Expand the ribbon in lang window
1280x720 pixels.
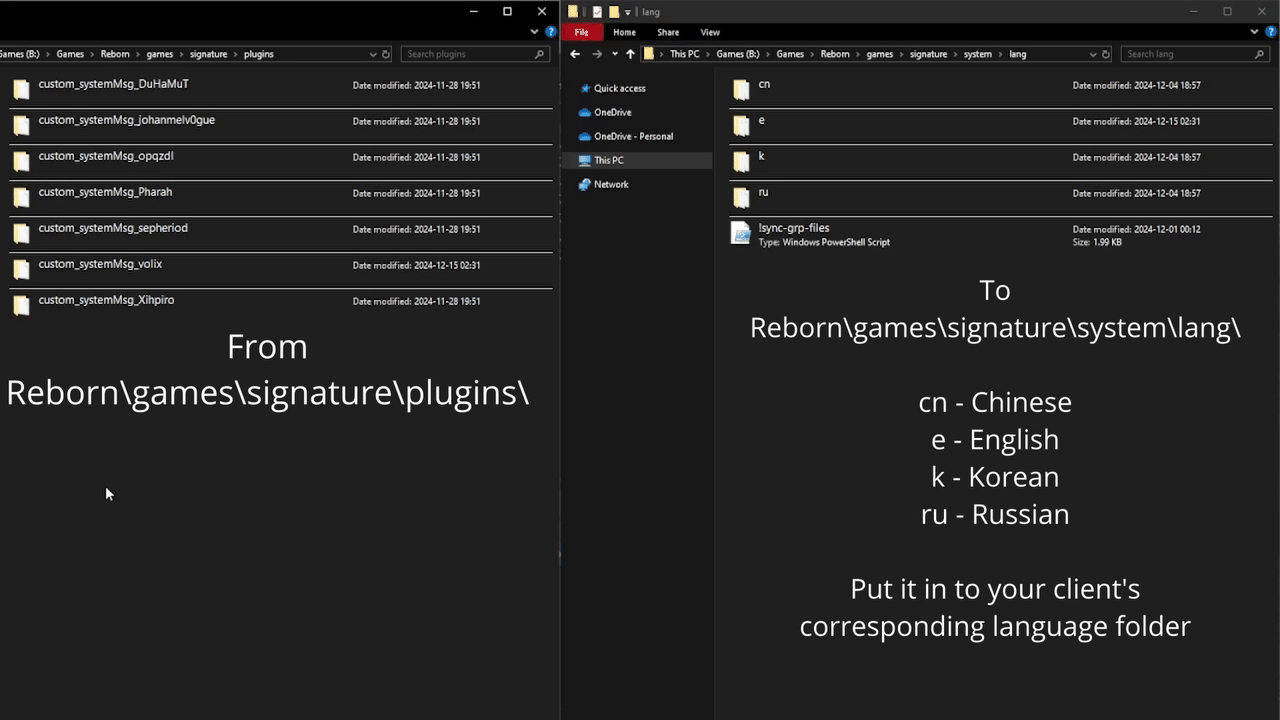[1254, 32]
